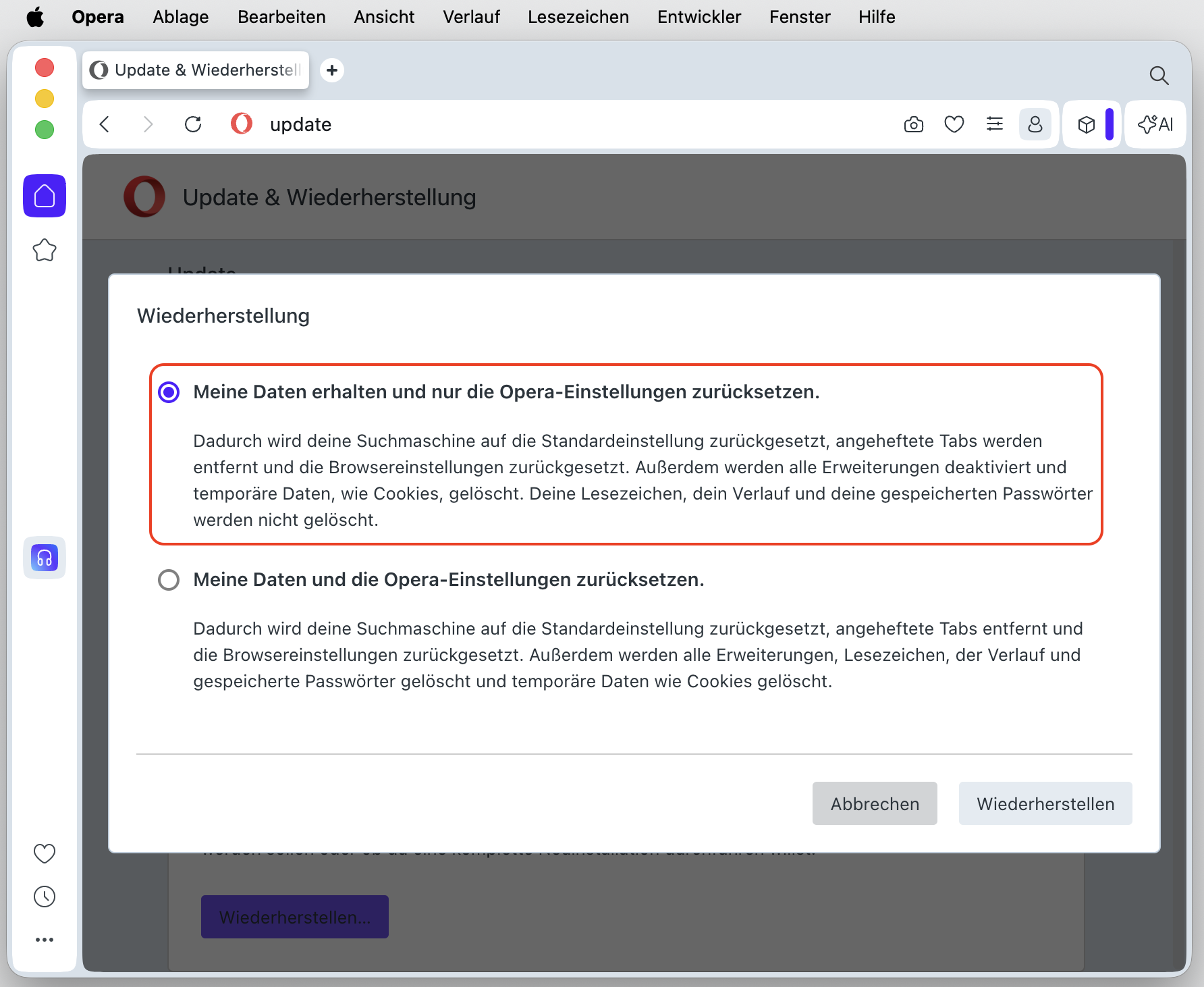Open extensions cube icon

click(1087, 124)
